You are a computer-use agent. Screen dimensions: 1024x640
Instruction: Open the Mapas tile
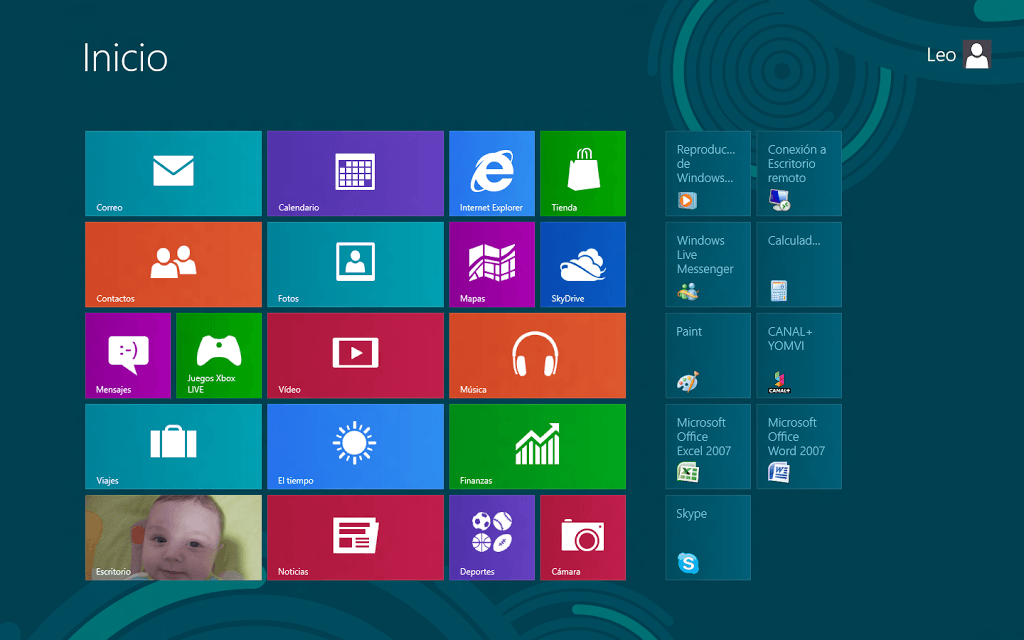[492, 264]
